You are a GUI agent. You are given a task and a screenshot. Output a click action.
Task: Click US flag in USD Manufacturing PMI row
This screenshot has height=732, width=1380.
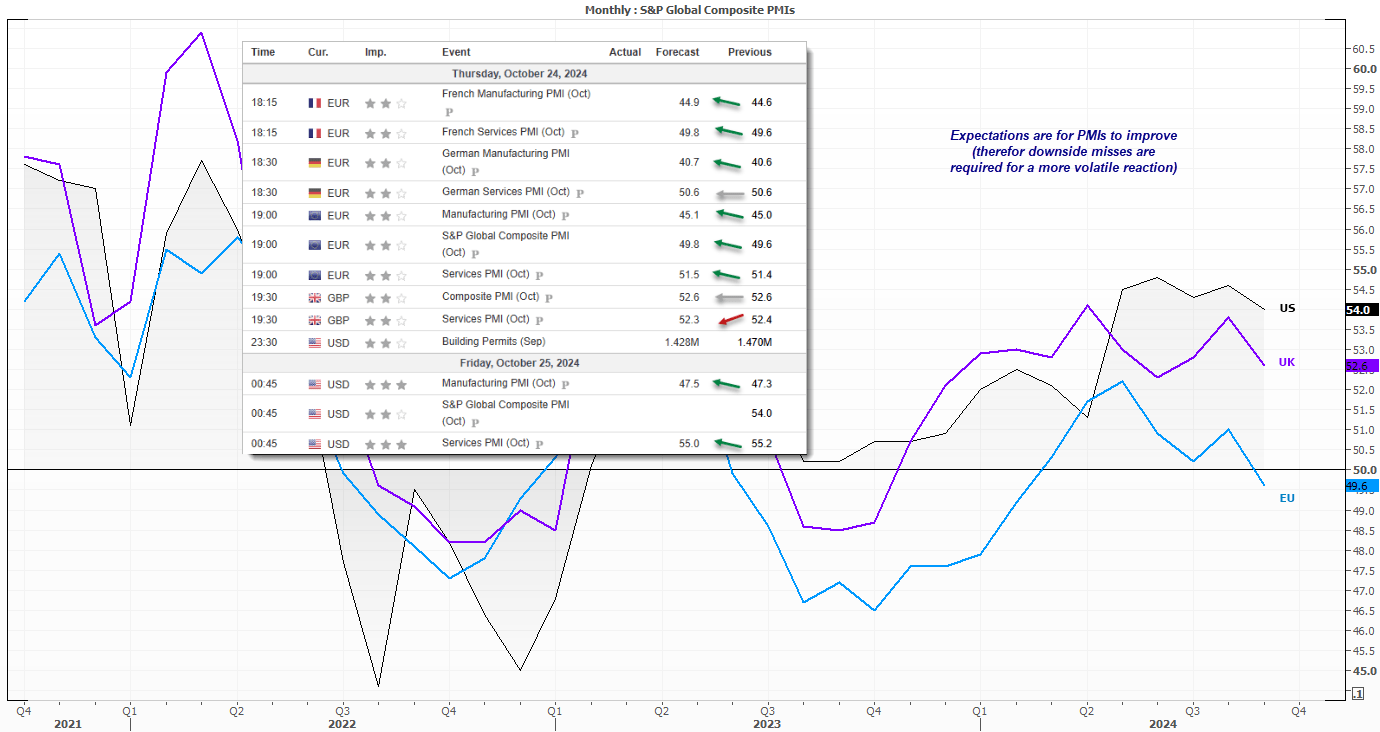tap(314, 384)
